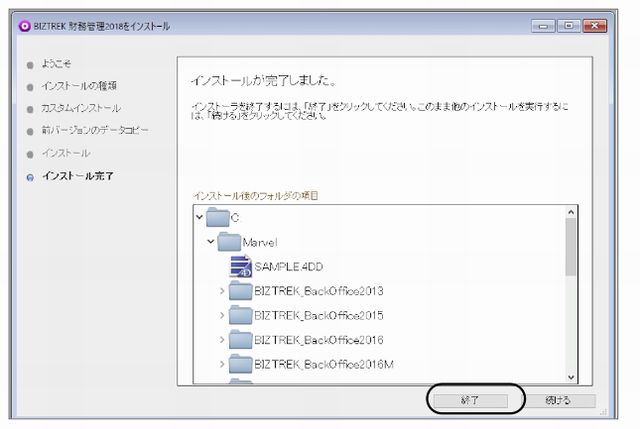The height and width of the screenshot is (429, 640).
Task: Select the カスタムインストール step bullet
Action: [31, 109]
